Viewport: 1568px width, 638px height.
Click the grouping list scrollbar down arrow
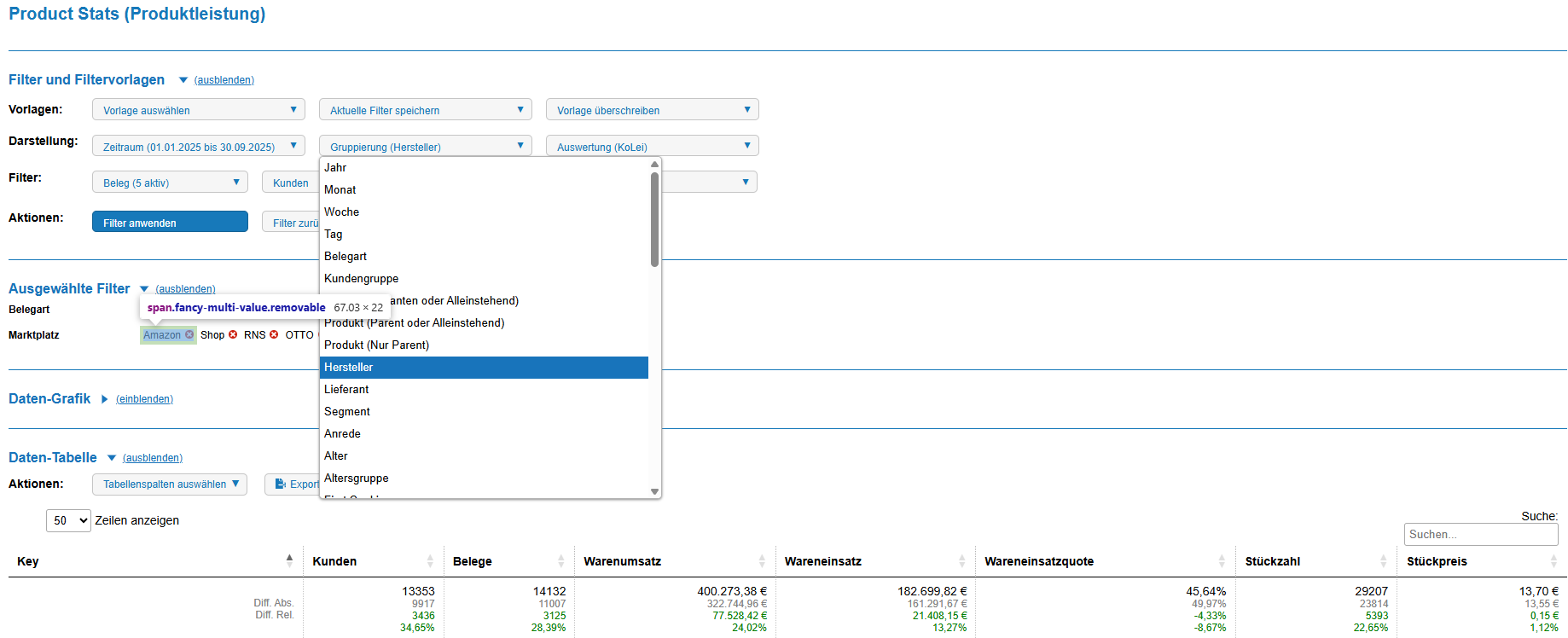point(654,491)
